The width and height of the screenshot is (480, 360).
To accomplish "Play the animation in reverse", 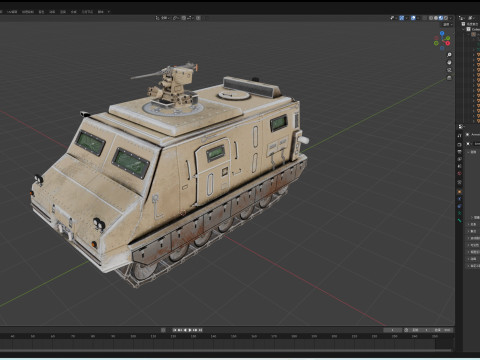I will [185, 330].
